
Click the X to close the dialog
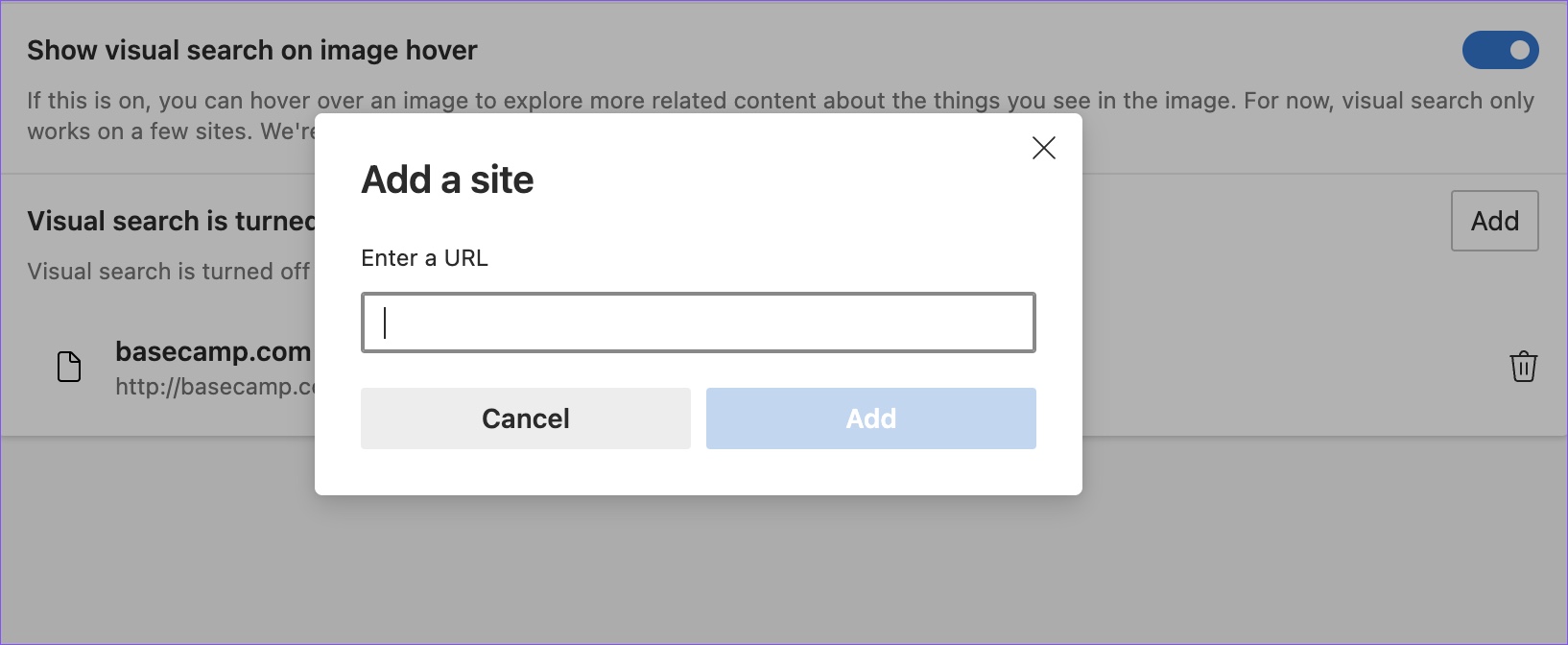point(1043,148)
